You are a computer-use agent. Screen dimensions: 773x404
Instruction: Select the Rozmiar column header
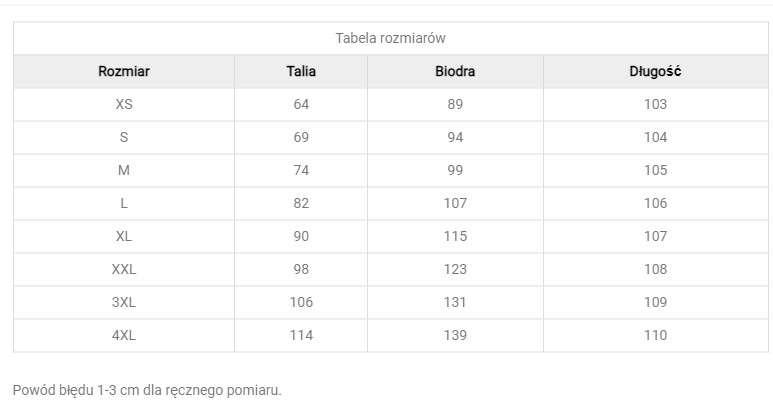(124, 72)
